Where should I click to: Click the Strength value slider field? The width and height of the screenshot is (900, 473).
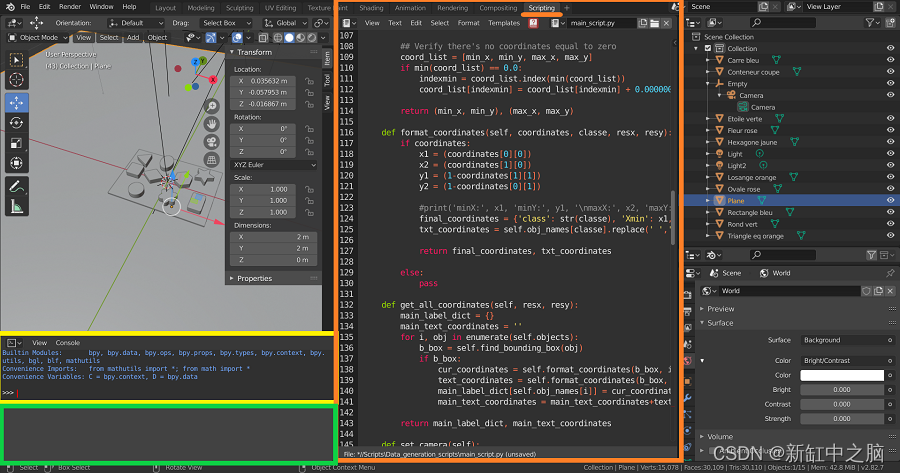(841, 419)
